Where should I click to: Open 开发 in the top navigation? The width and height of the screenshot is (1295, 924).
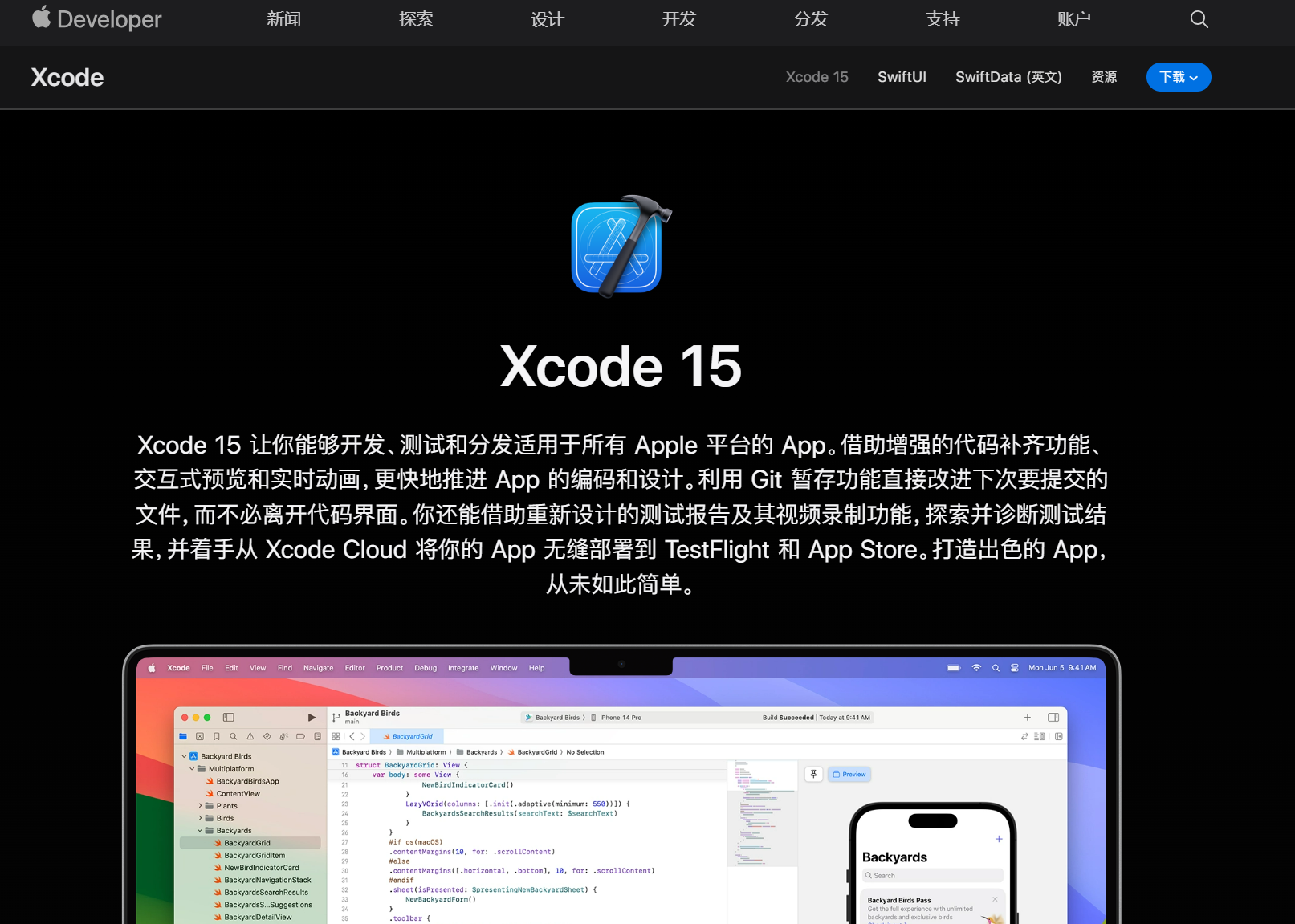679,19
